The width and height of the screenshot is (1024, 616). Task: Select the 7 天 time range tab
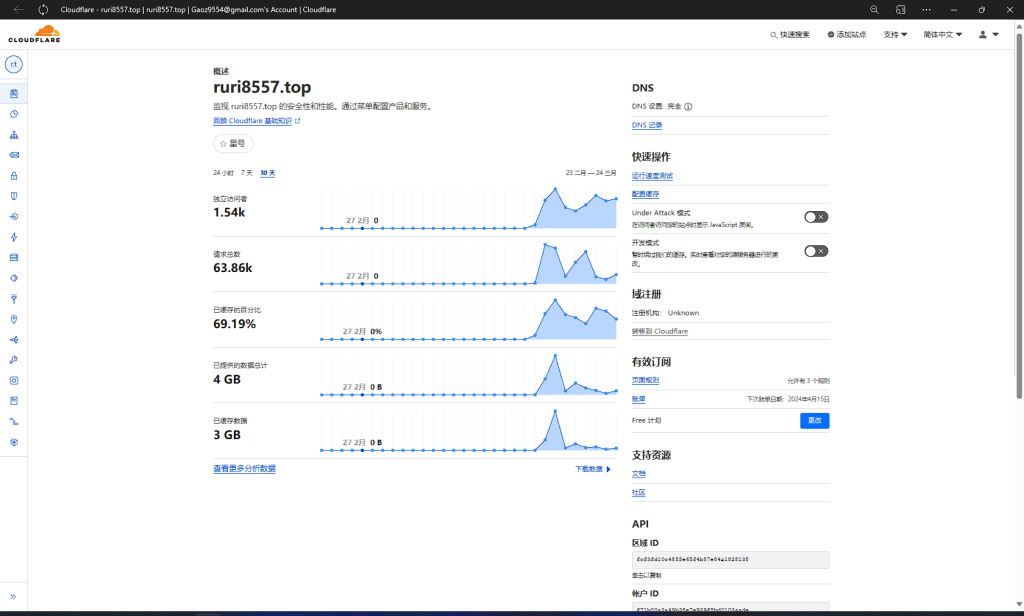[x=247, y=173]
